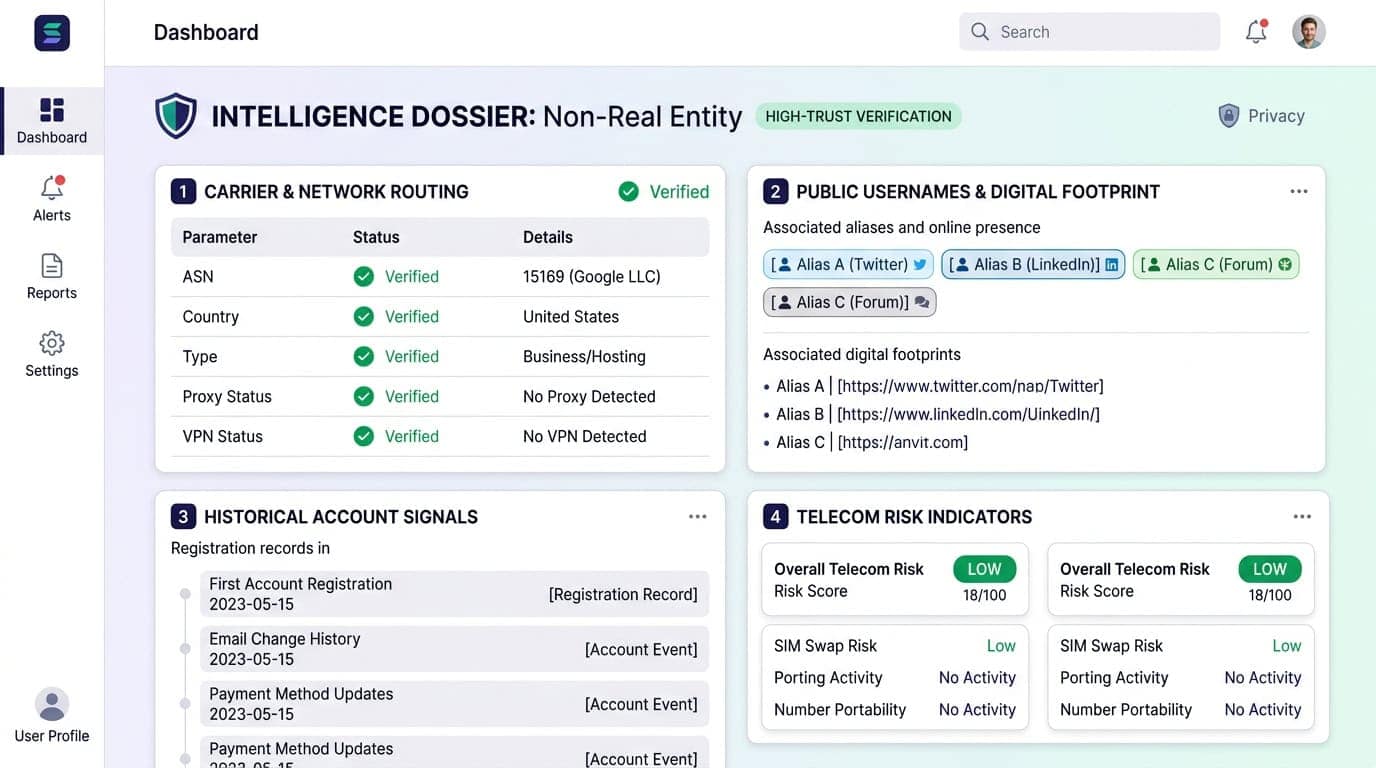This screenshot has width=1376, height=768.
Task: Click the Search field in header
Action: 1090,32
